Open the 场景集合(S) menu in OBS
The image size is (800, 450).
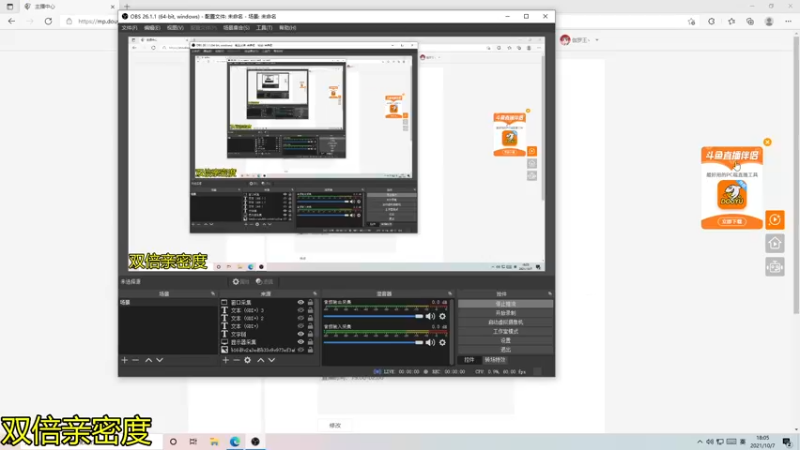236,28
